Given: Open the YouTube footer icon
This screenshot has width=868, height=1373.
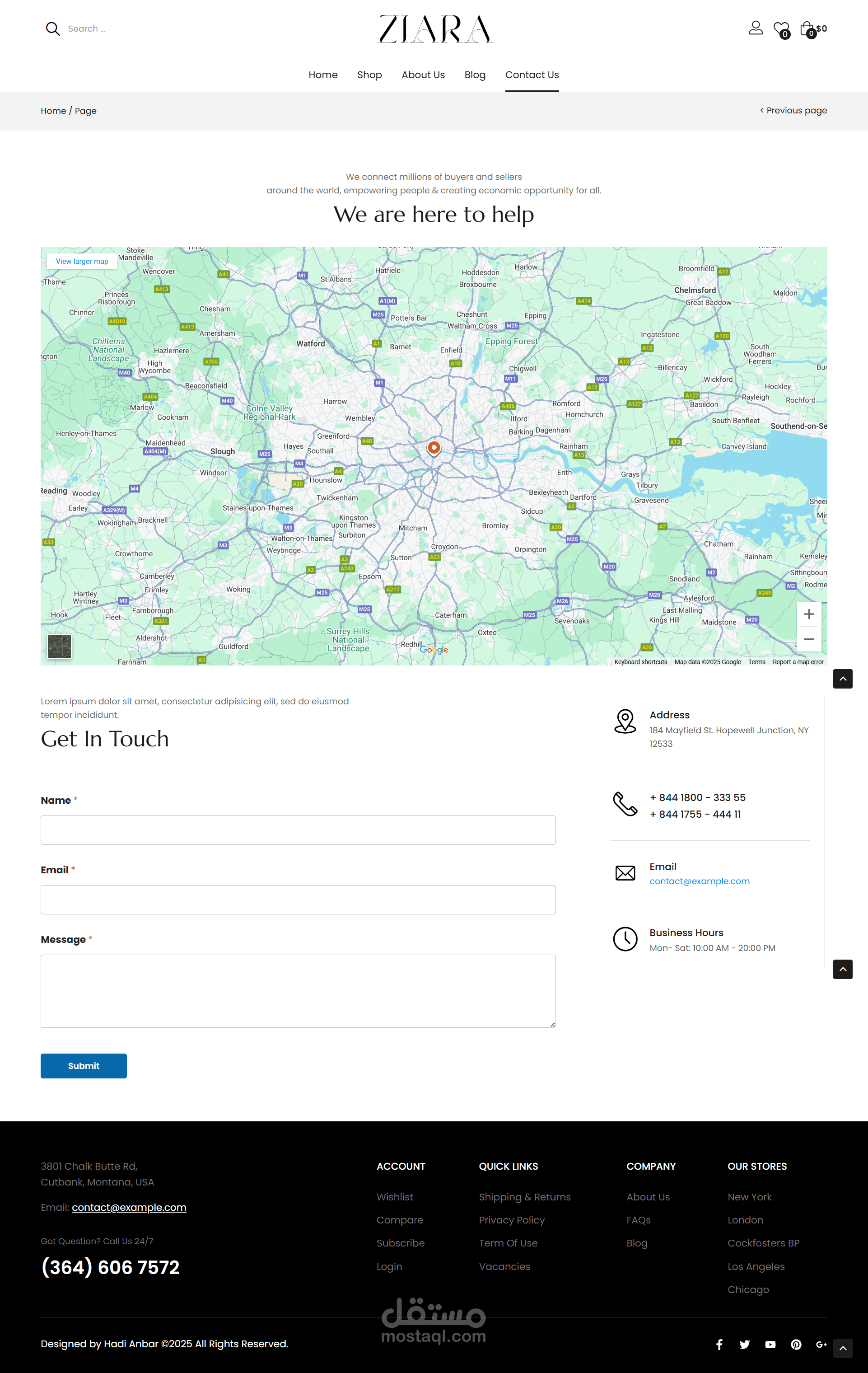Looking at the screenshot, I should point(770,1345).
